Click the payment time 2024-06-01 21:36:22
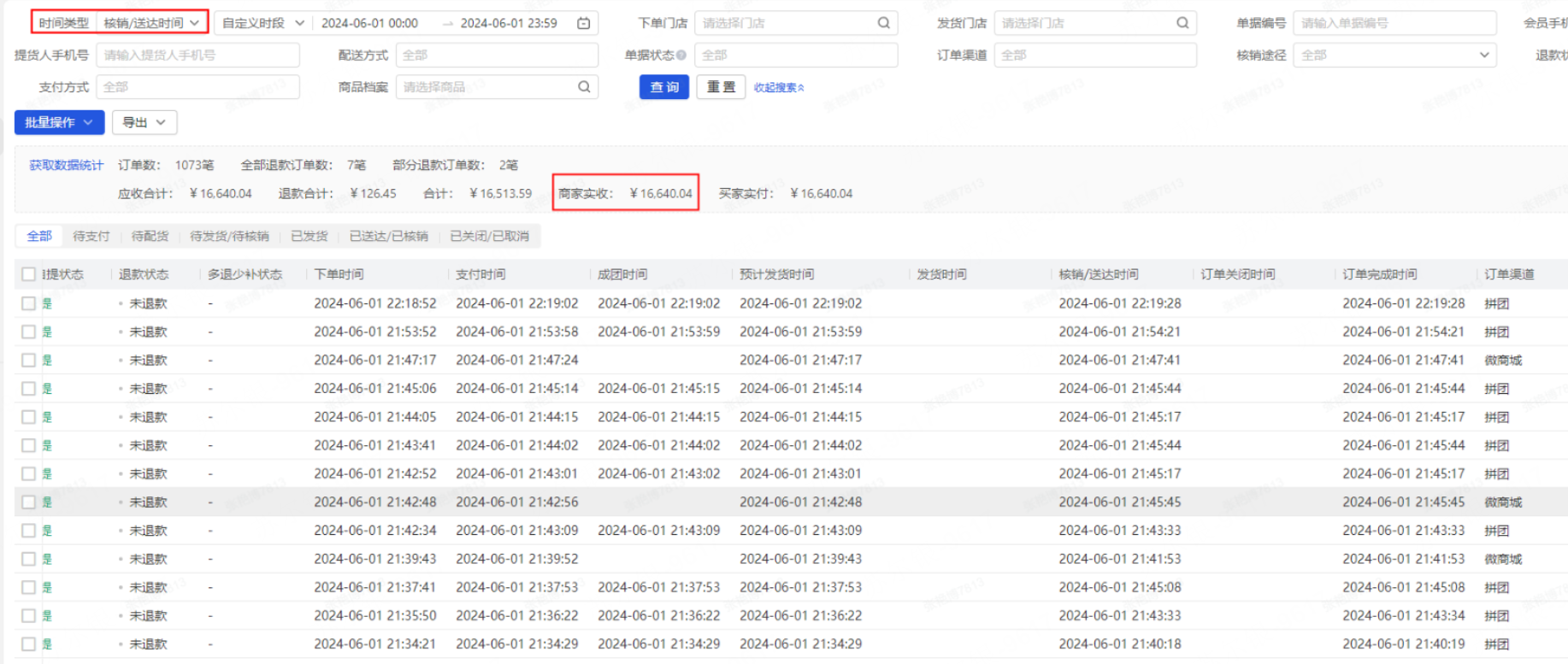 click(516, 615)
